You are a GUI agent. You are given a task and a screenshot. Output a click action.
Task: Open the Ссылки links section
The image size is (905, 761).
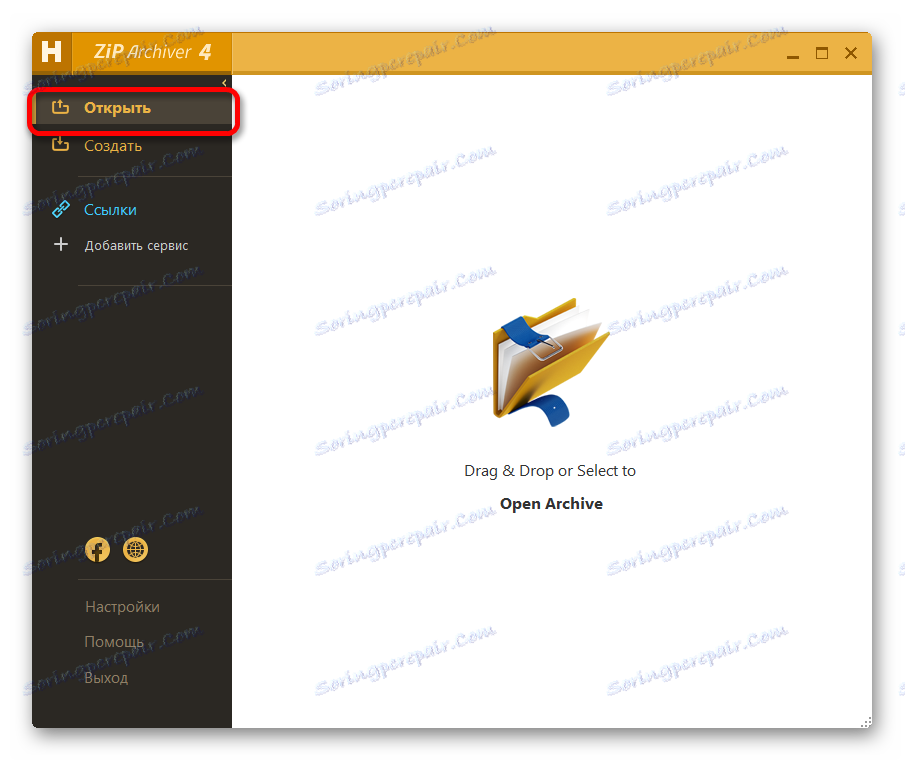click(x=110, y=209)
